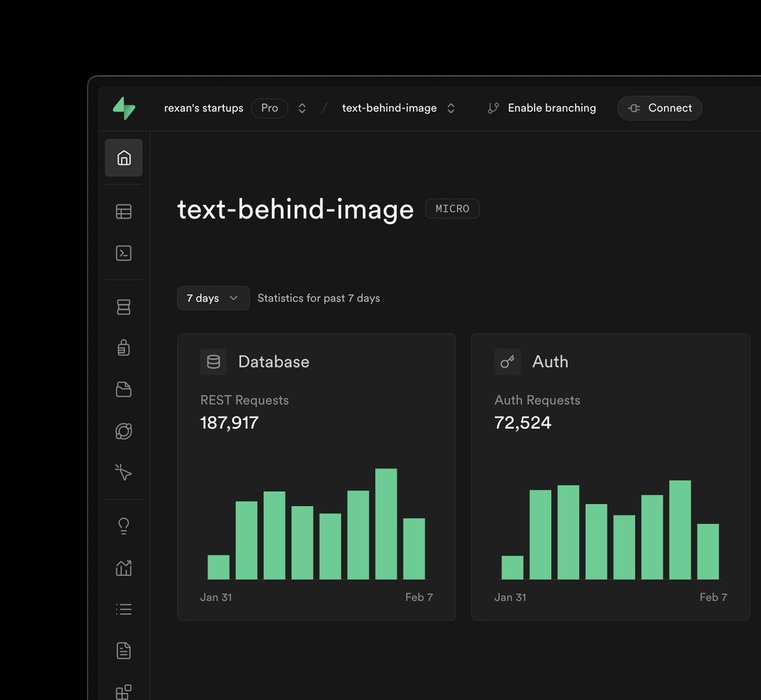This screenshot has height=700, width=761.
Task: Open Edge Functions in sidebar
Action: click(x=124, y=432)
